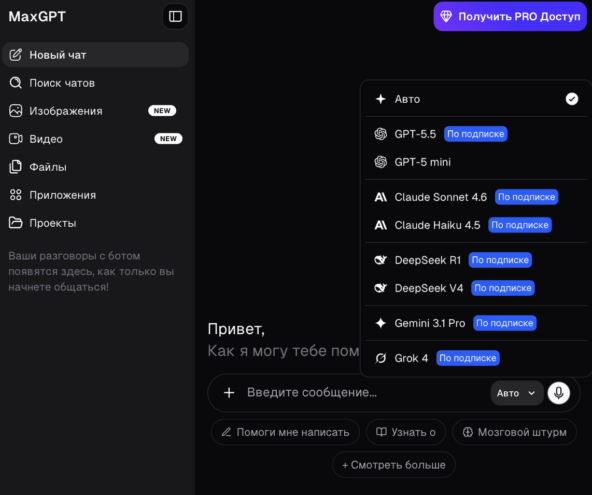Viewport: 592px width, 495px height.
Task: Click По подписке badge on Gemini 3.1 Pro
Action: tap(504, 323)
